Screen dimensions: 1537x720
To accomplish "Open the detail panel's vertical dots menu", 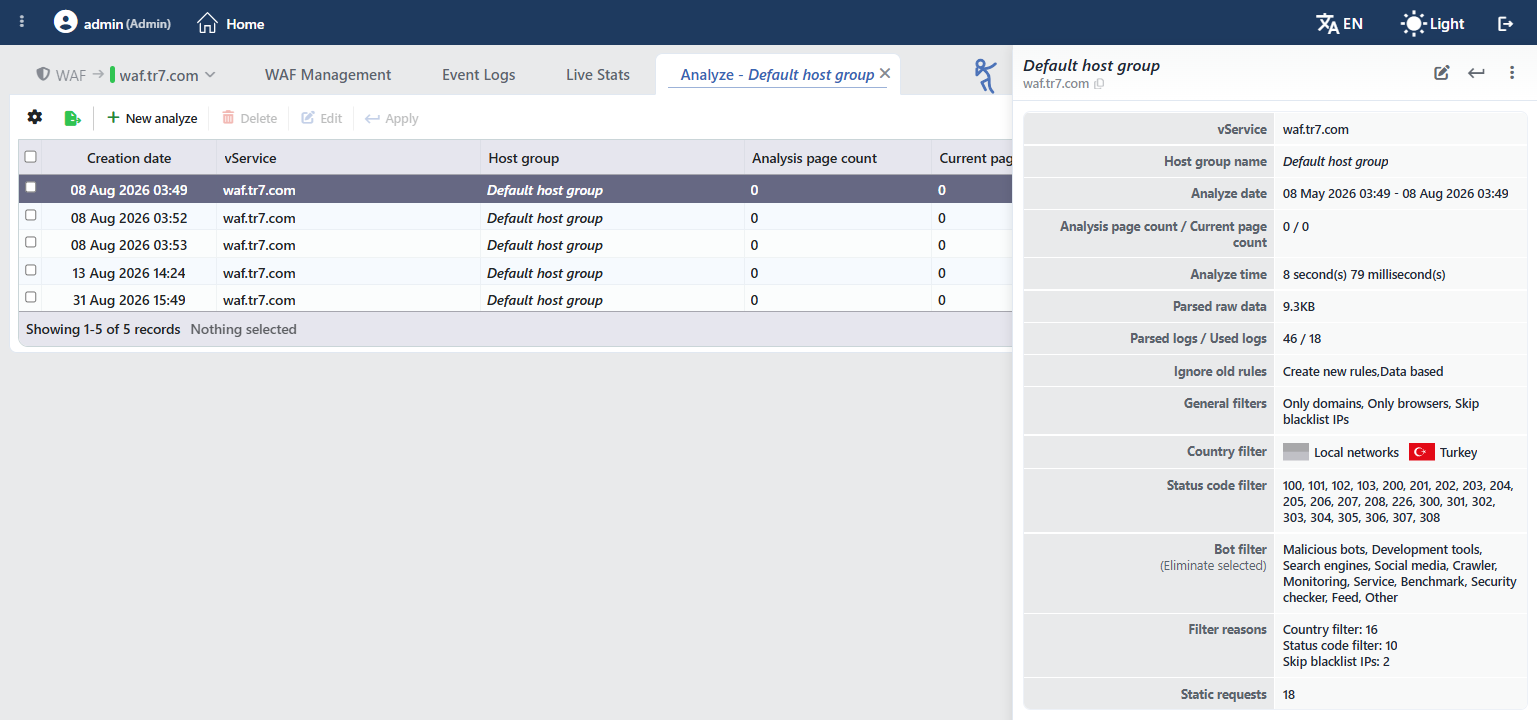I will pyautogui.click(x=1512, y=72).
